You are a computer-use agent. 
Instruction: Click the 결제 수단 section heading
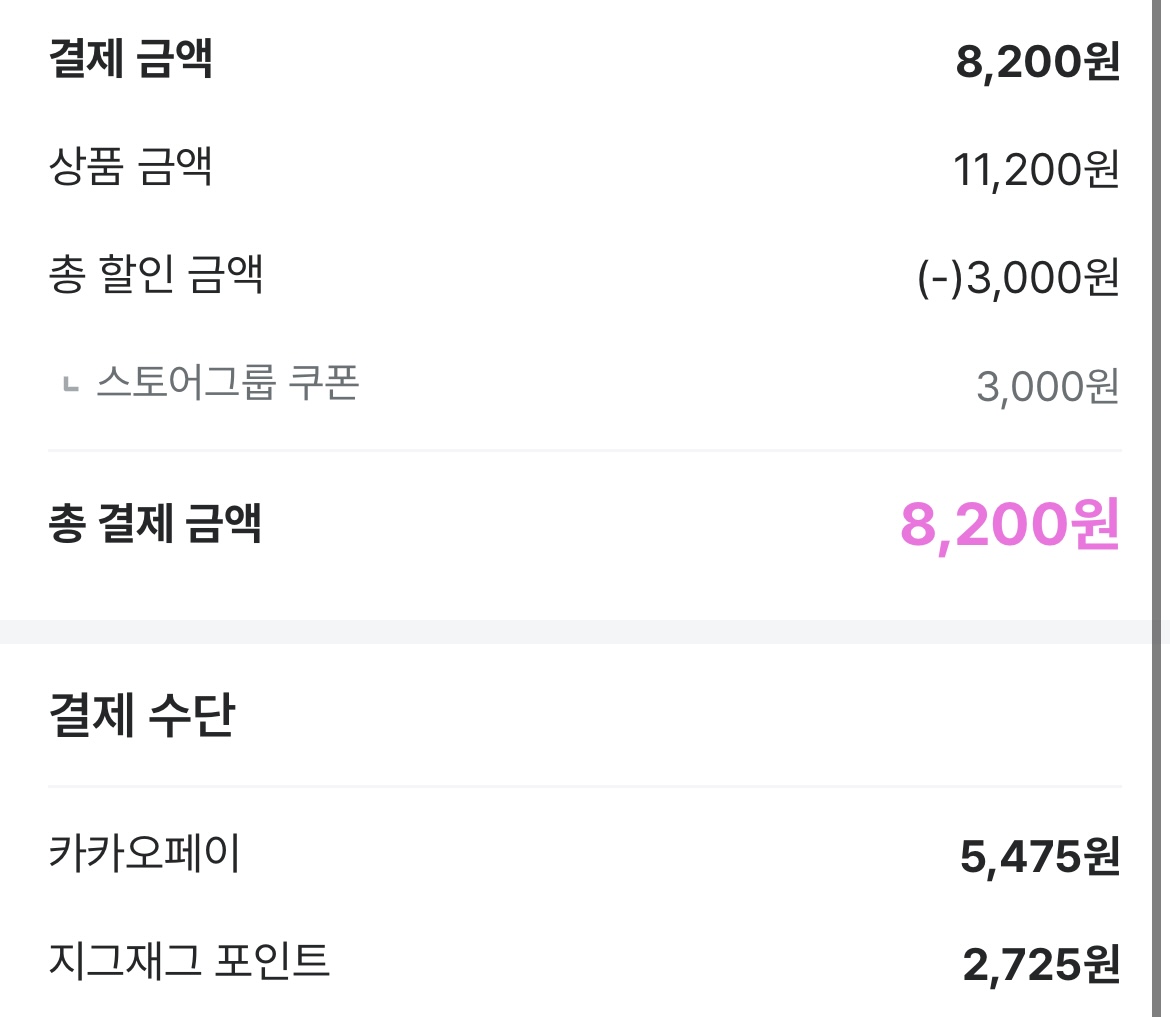pos(142,715)
